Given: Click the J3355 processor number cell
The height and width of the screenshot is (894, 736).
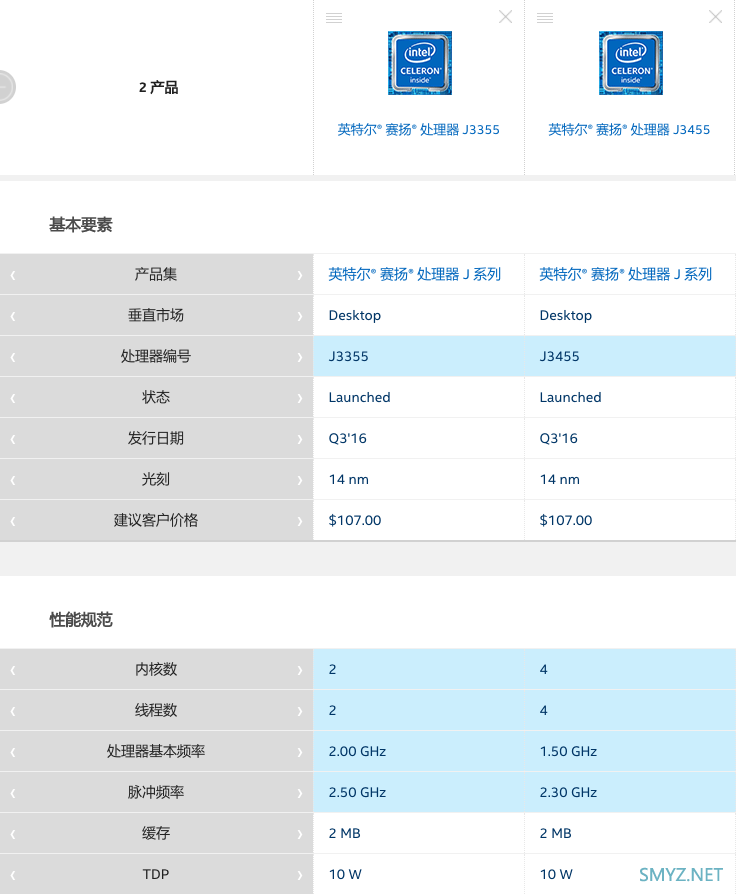Looking at the screenshot, I should pyautogui.click(x=418, y=356).
